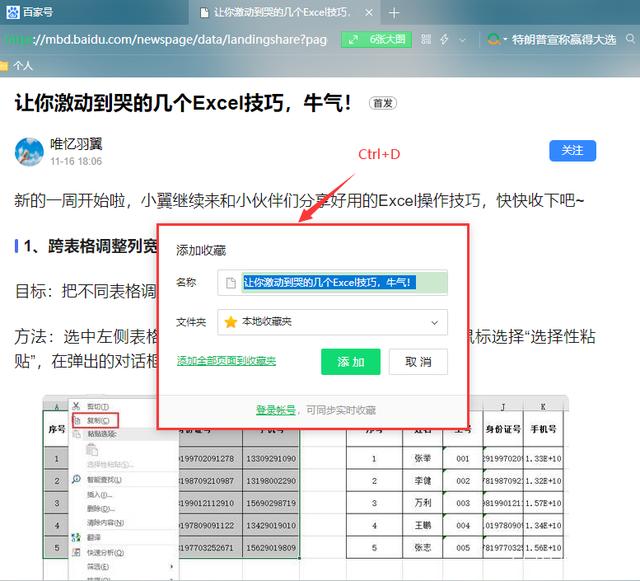Switch to the 让你激动到哭的几个Excel技巧 tab
Viewport: 640px width, 581px height.
tap(282, 13)
